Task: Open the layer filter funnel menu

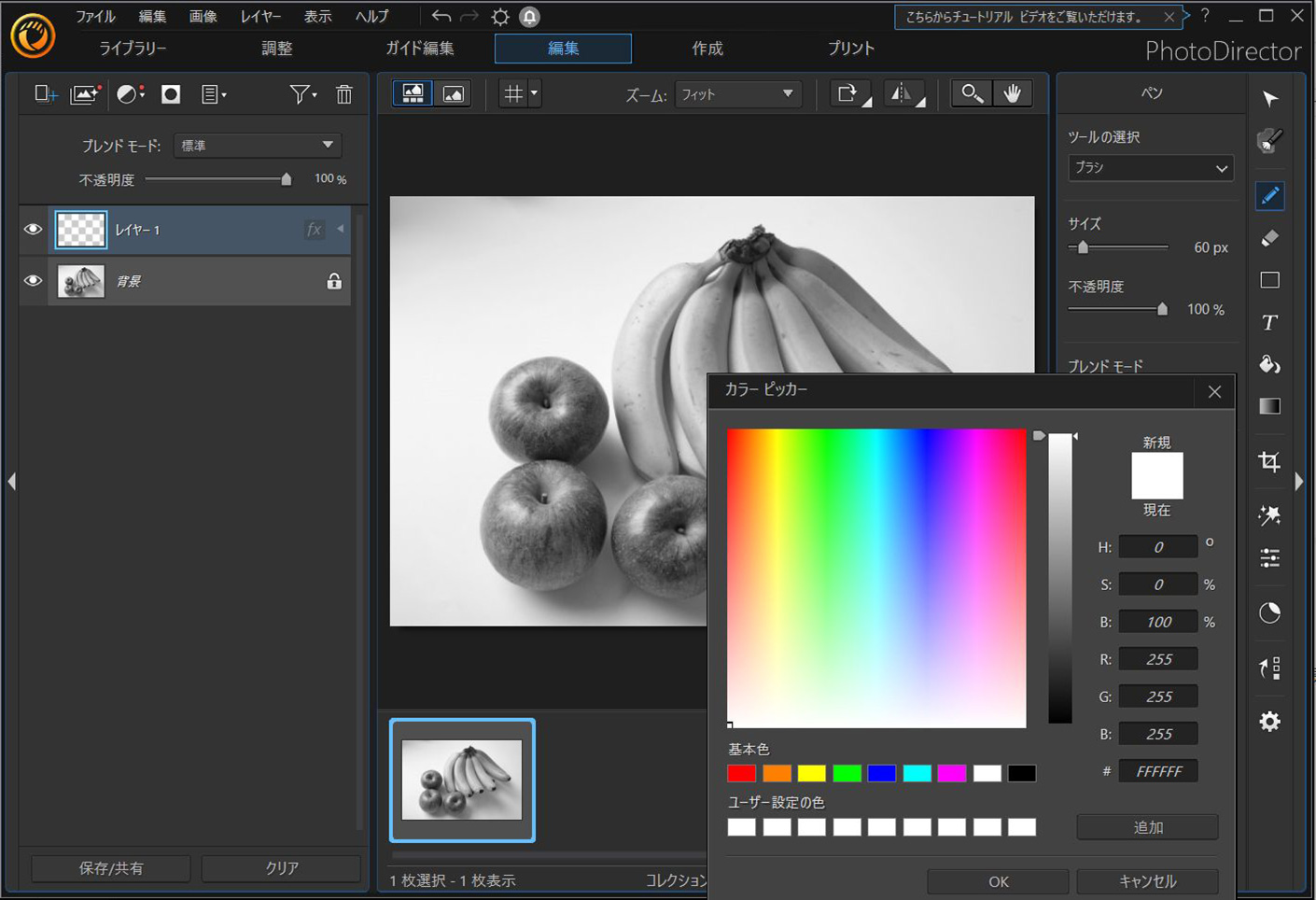Action: coord(302,93)
